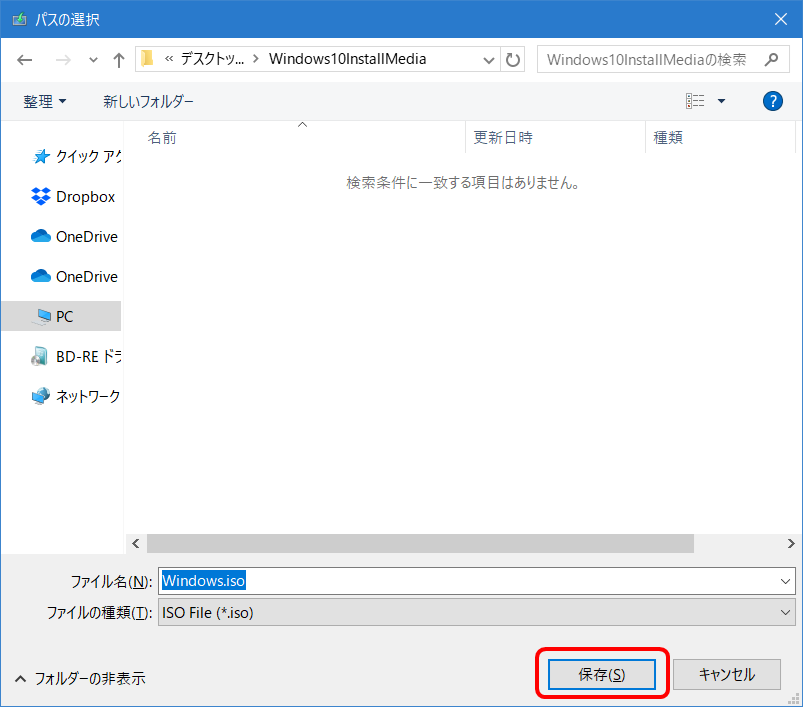Open the view options dropdown arrow
803x707 pixels.
pyautogui.click(x=720, y=101)
